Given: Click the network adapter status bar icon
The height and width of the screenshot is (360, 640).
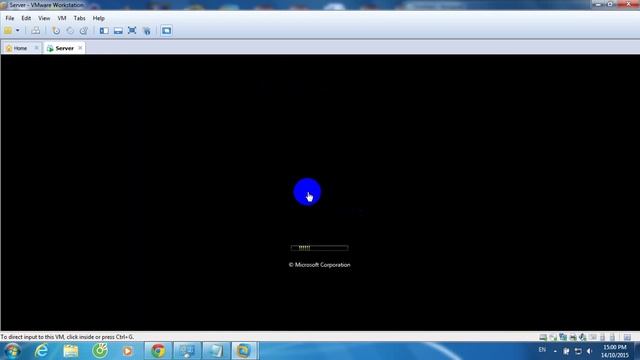Looking at the screenshot, I should click(563, 337).
